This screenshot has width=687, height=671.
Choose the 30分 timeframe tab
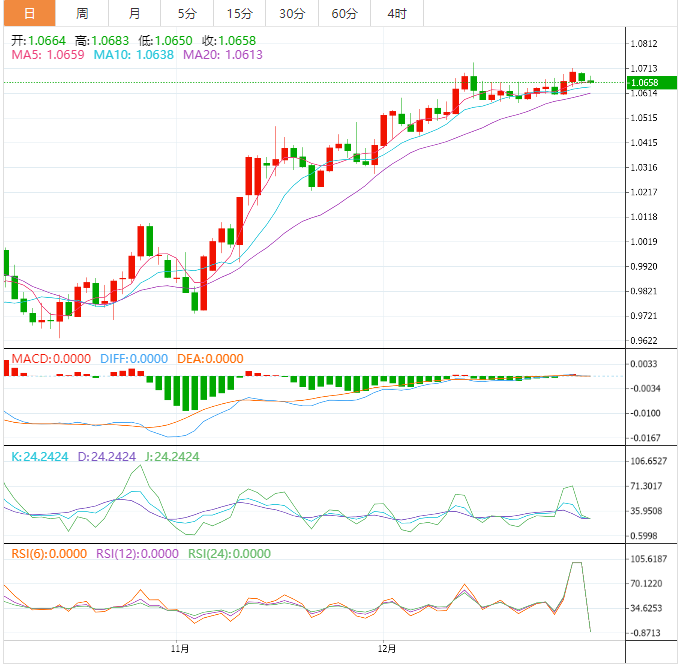click(x=292, y=13)
